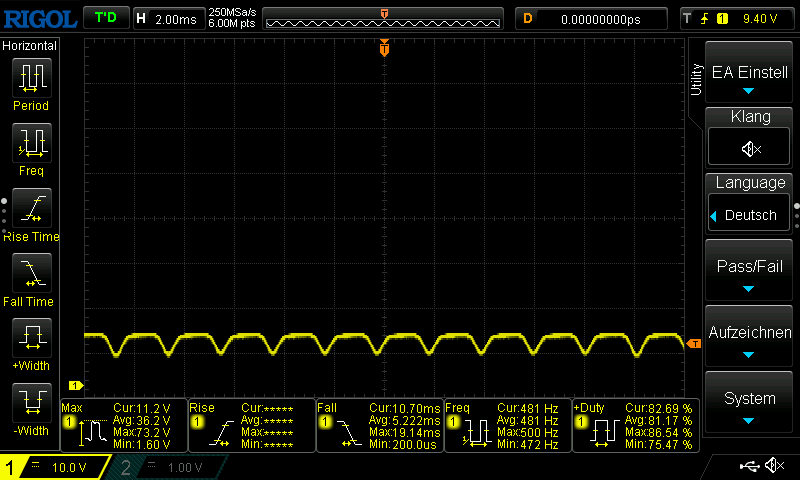Image resolution: width=800 pixels, height=480 pixels.
Task: Select channel 1 tab showing 10.0 V
Action: tap(55, 467)
